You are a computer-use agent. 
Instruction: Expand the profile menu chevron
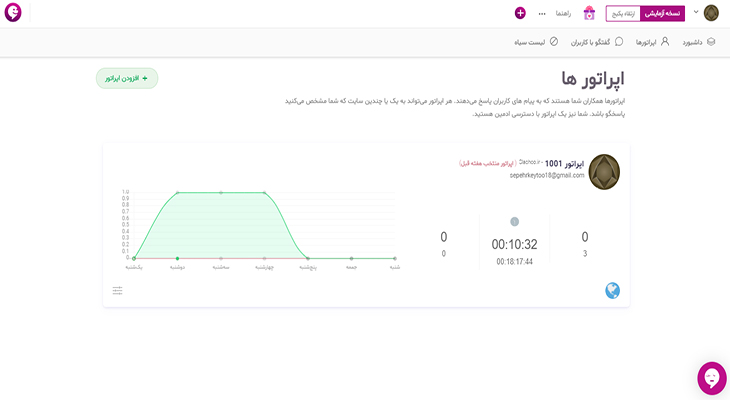696,12
